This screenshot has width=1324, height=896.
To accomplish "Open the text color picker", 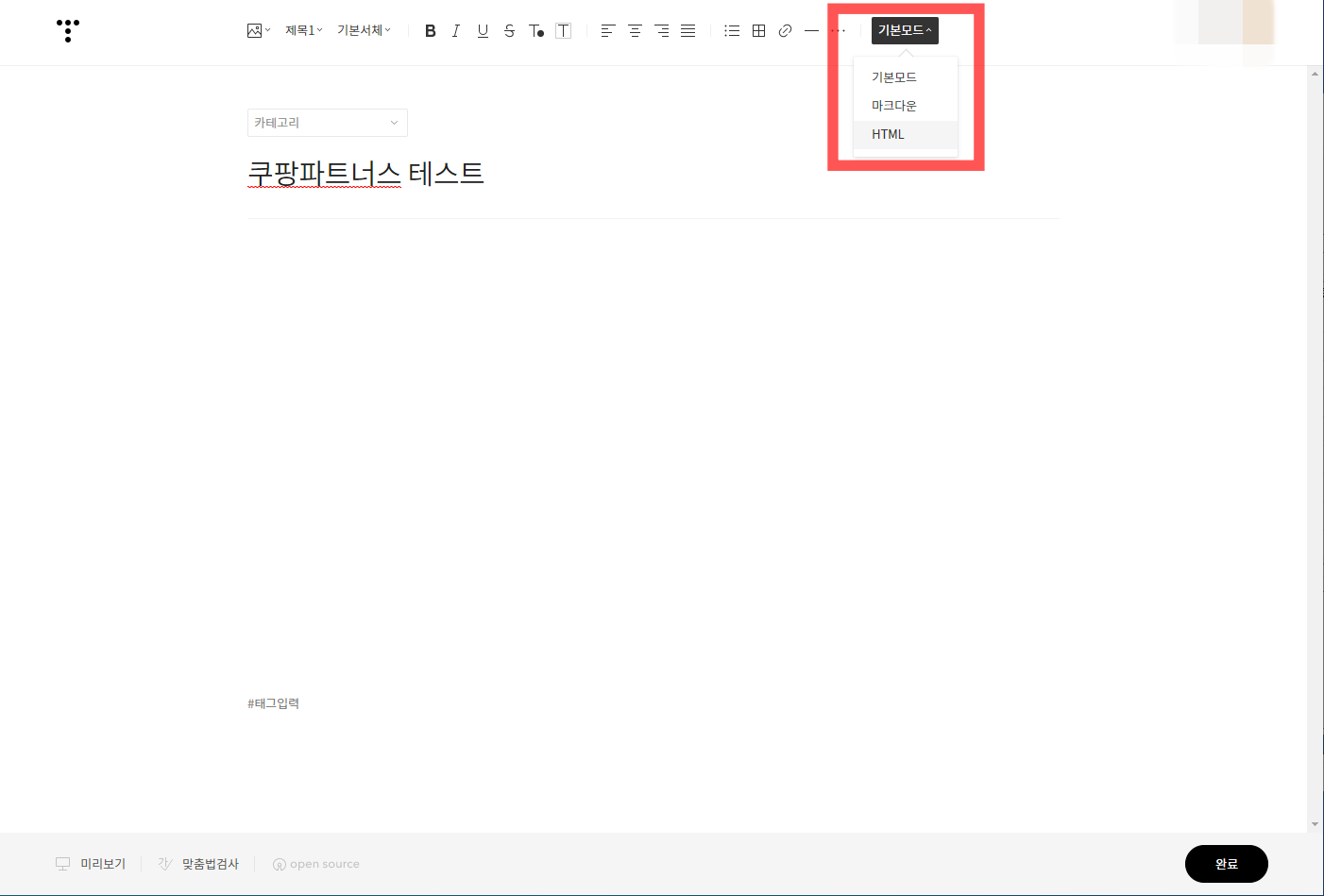I will [x=536, y=30].
